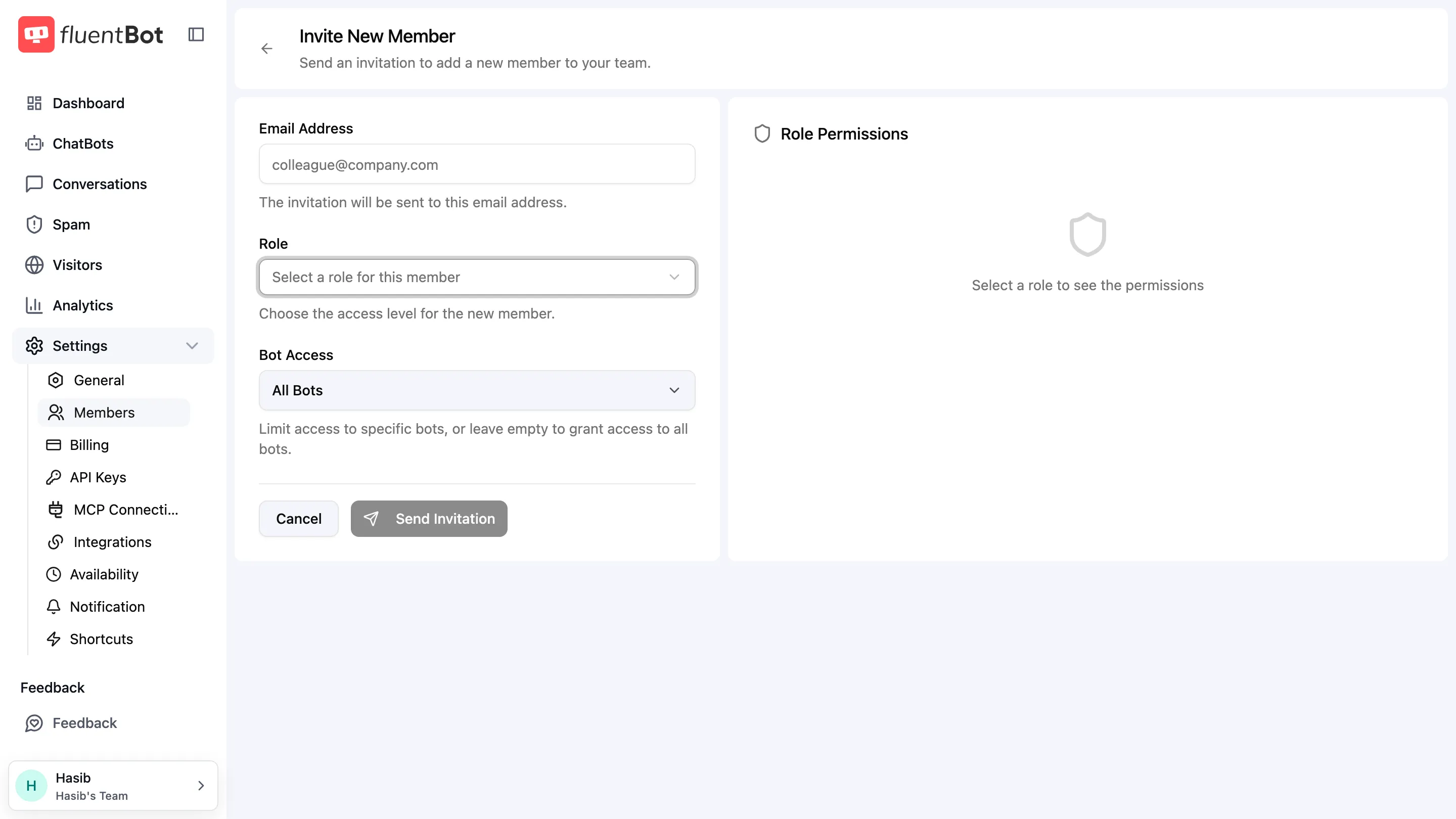This screenshot has height=819, width=1456.
Task: Open Integrations settings
Action: (114, 542)
